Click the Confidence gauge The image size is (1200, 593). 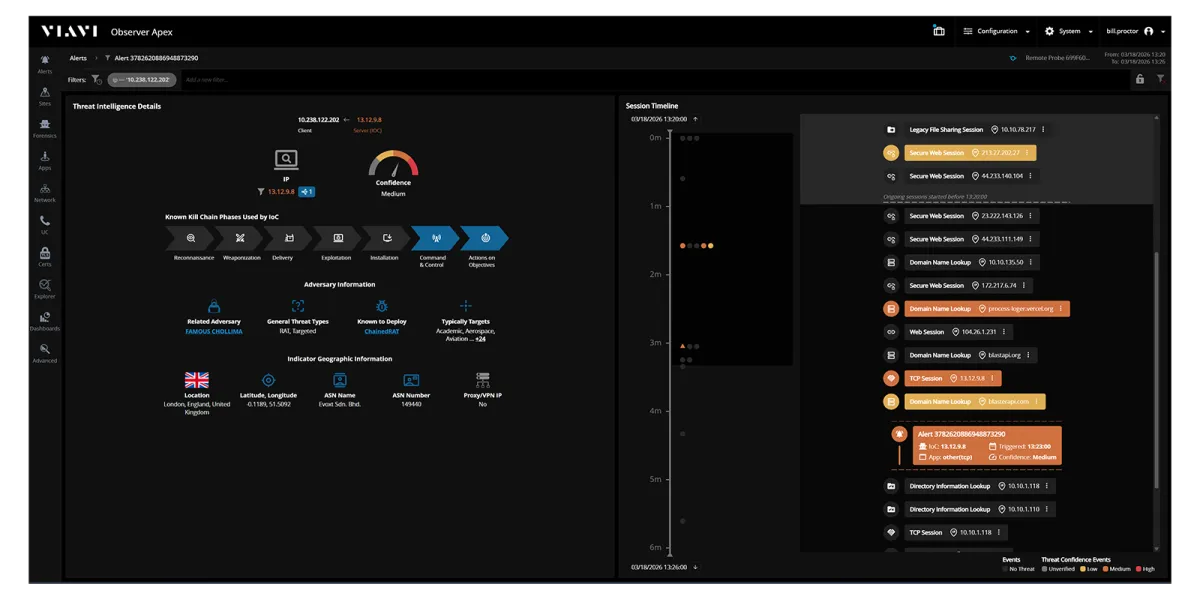click(393, 166)
